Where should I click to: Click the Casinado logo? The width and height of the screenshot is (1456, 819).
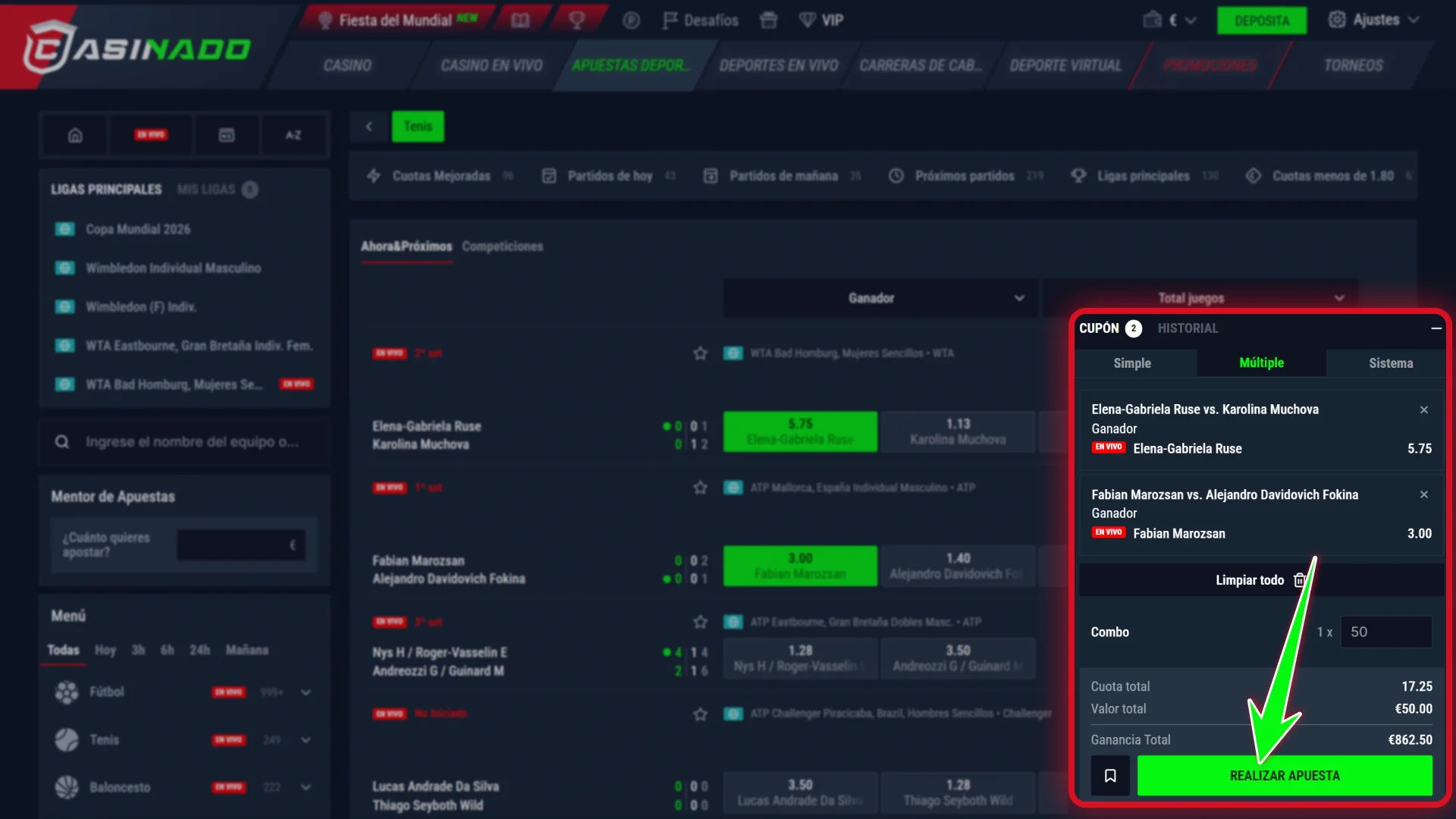(x=137, y=48)
